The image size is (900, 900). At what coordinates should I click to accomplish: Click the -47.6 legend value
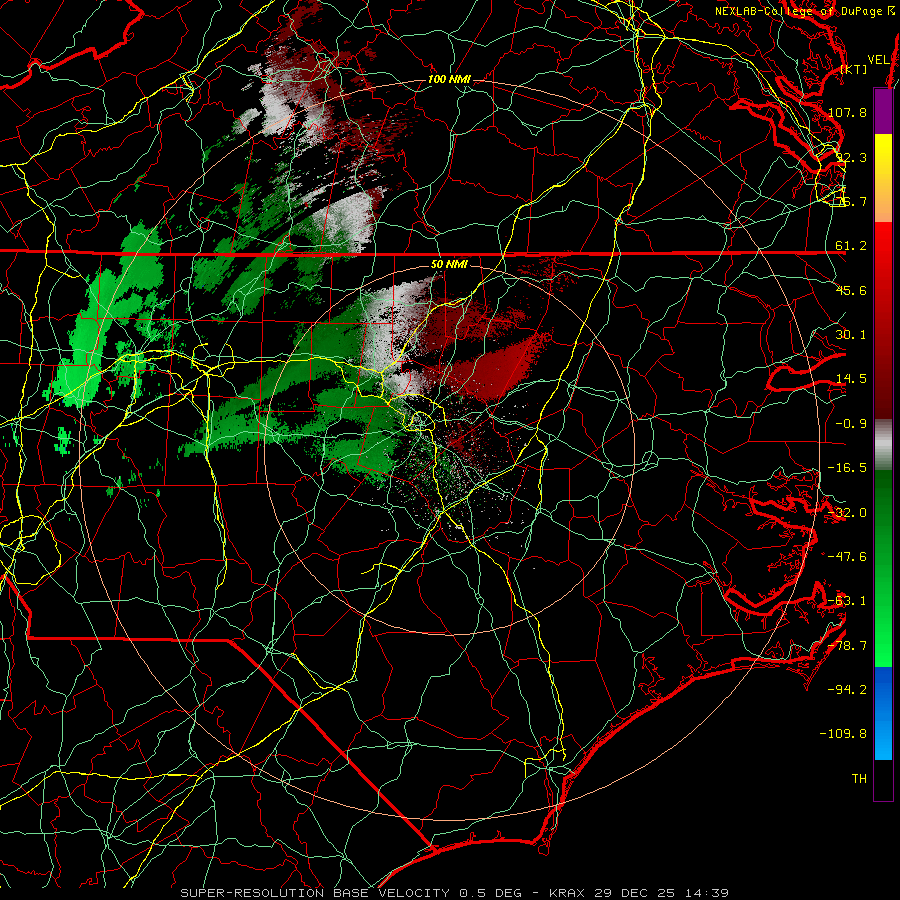tap(847, 557)
